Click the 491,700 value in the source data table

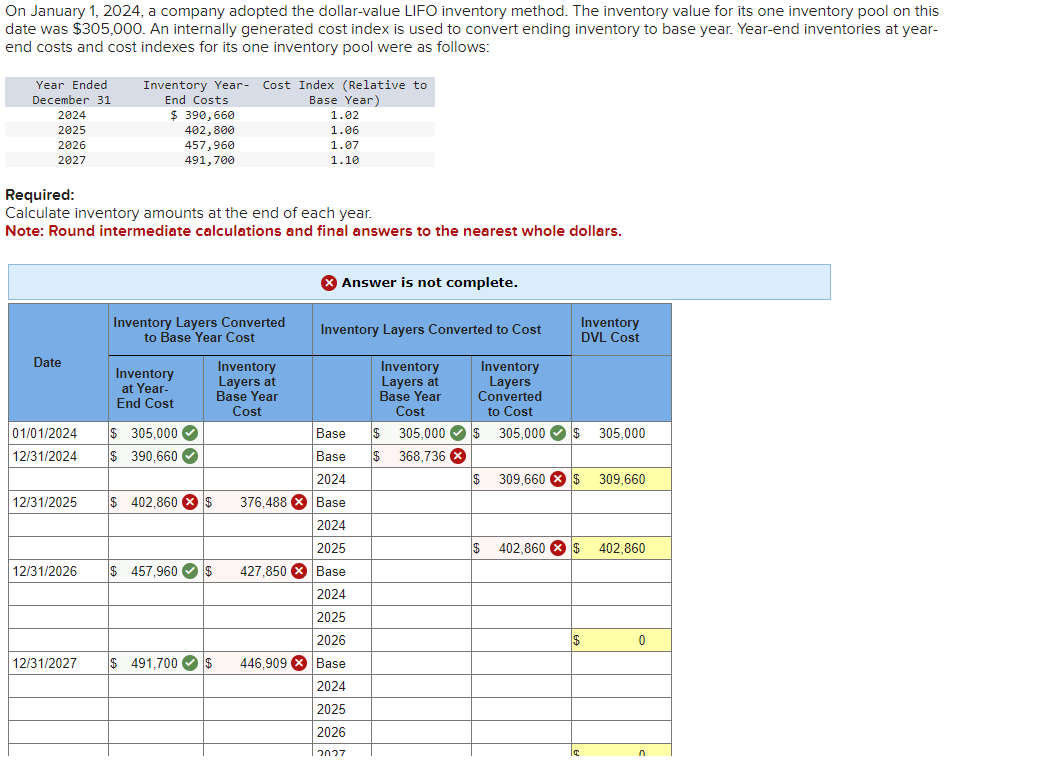(210, 160)
